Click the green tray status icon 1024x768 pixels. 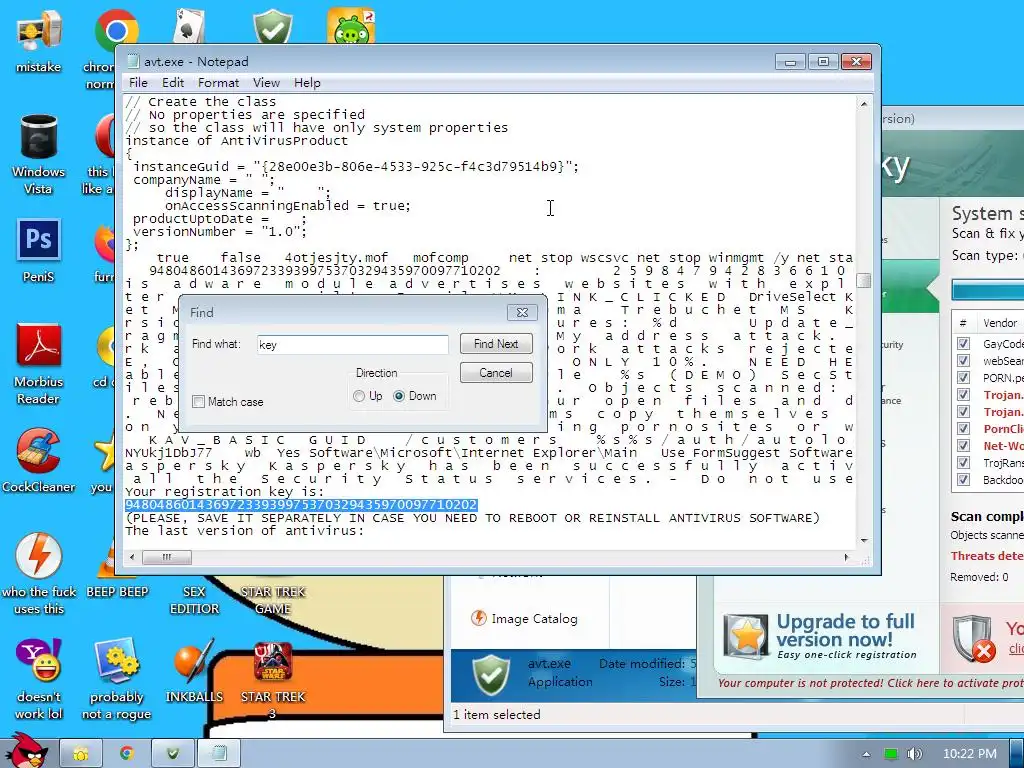point(890,754)
